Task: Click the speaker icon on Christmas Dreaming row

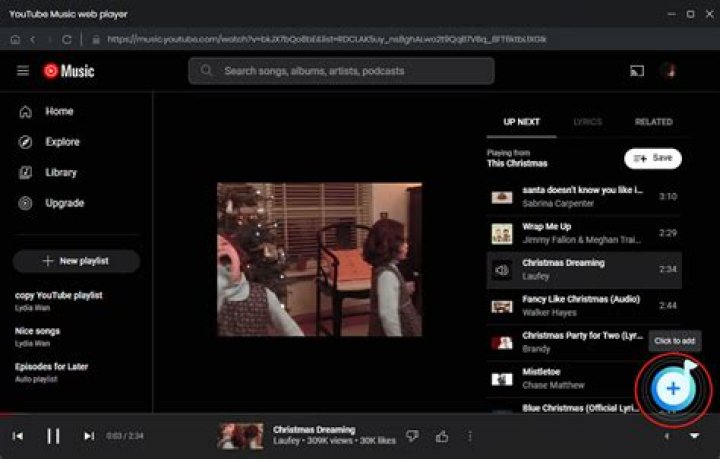Action: click(502, 270)
